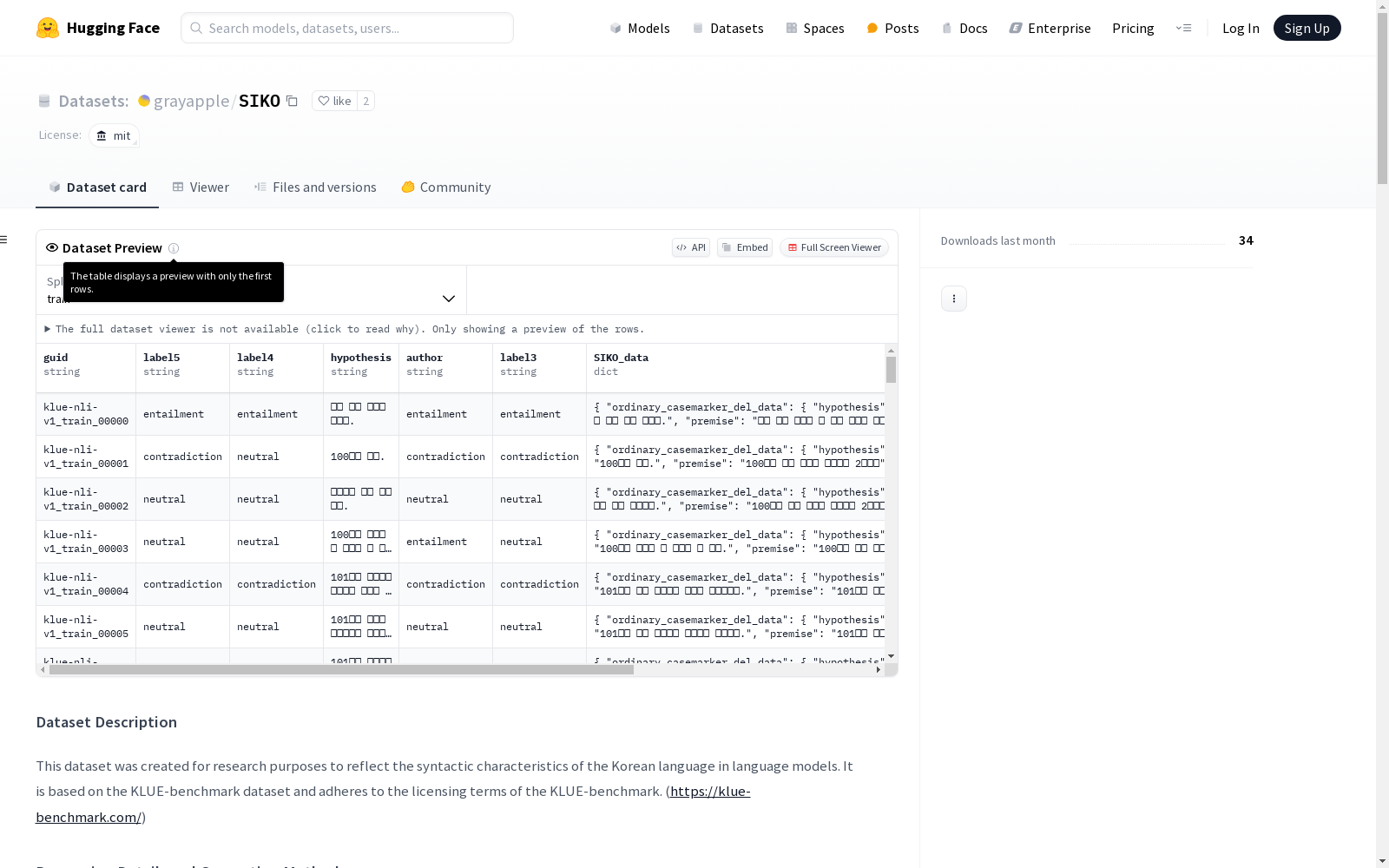The width and height of the screenshot is (1389, 868).
Task: Click the table scroll down arrow
Action: click(891, 656)
